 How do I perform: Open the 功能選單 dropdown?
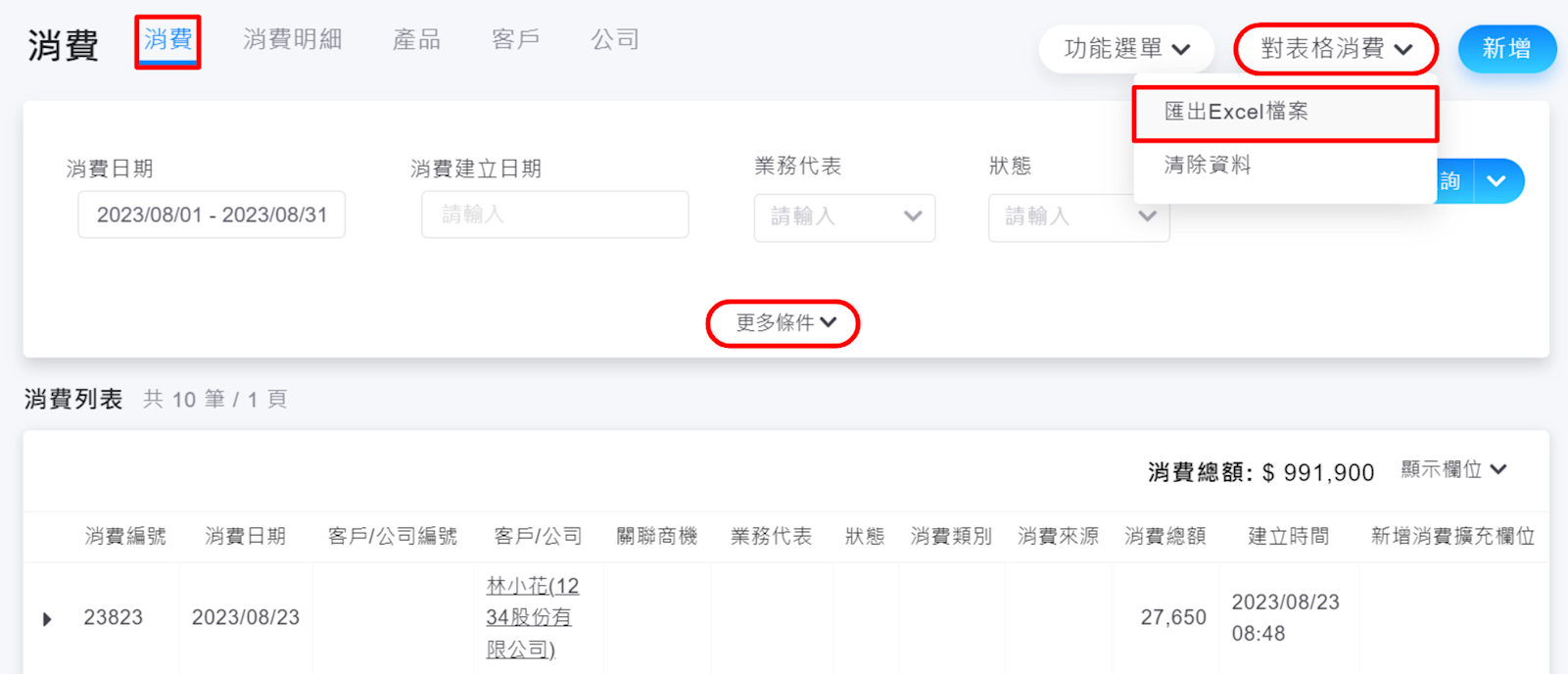coord(1126,49)
